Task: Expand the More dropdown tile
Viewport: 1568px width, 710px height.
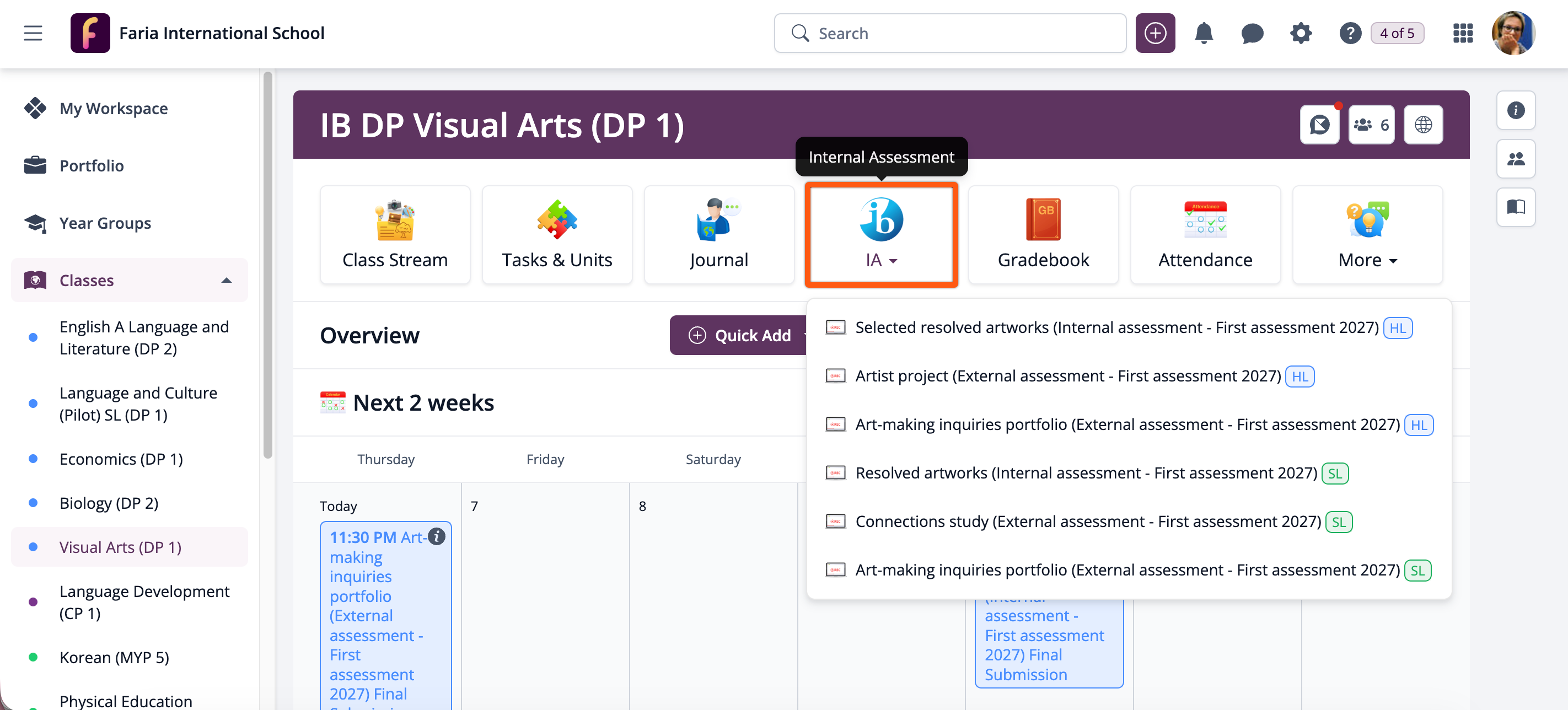Action: point(1367,235)
